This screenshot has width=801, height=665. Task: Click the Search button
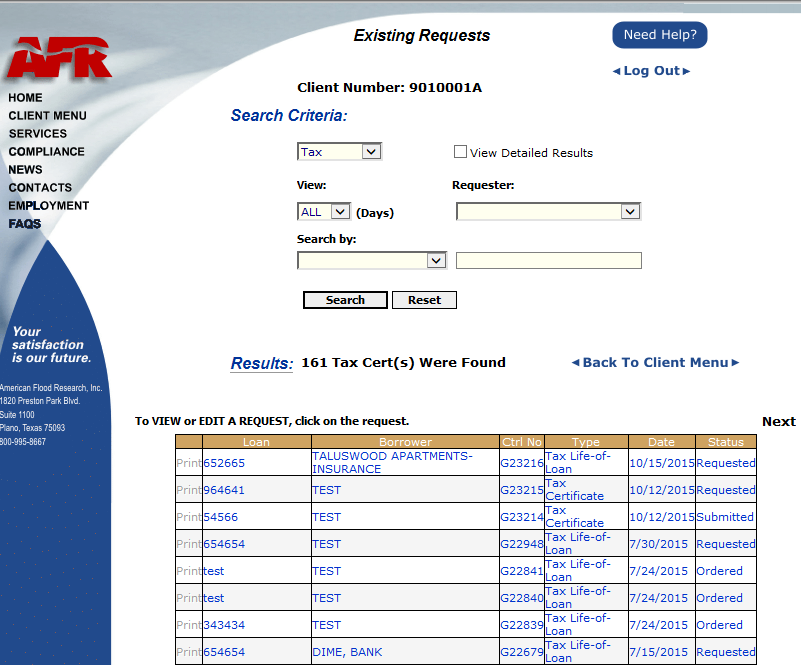click(344, 299)
